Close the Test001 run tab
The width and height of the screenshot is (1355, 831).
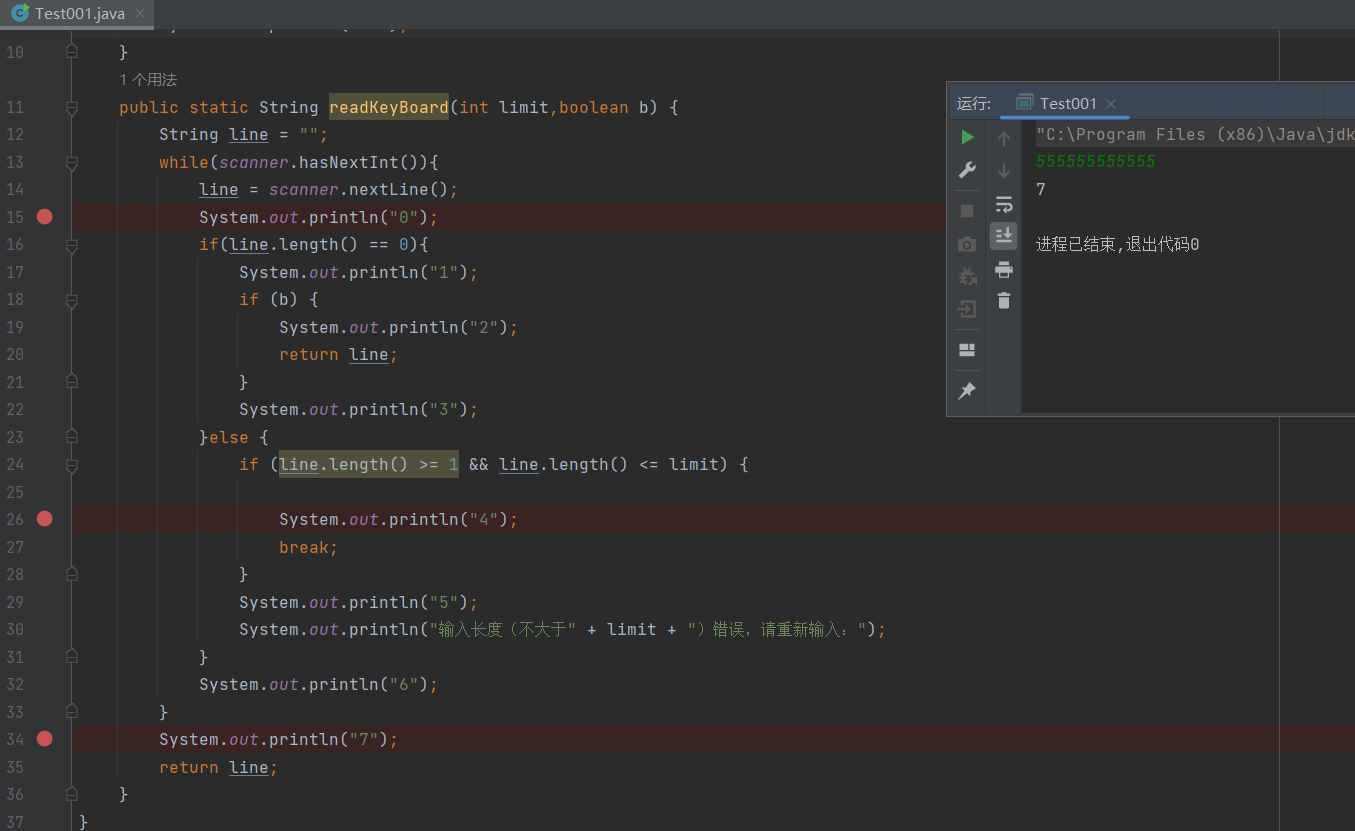[1111, 104]
